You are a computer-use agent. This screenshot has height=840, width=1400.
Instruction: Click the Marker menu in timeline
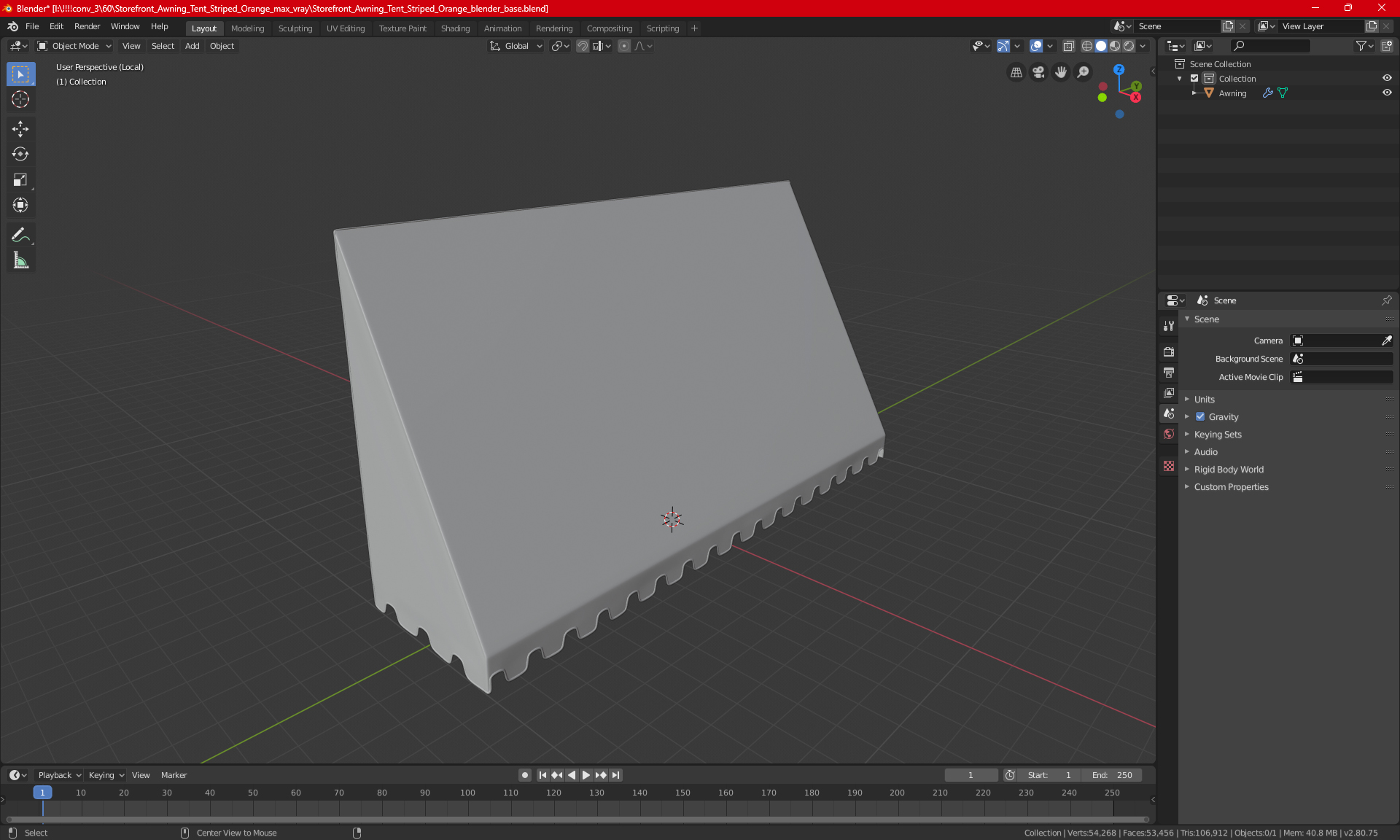click(174, 775)
